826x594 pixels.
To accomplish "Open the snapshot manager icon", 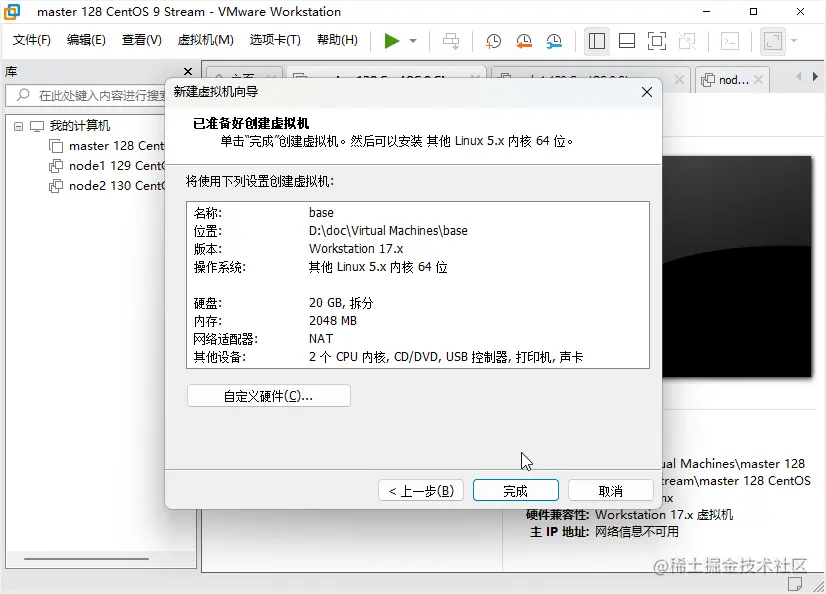I will click(x=554, y=41).
